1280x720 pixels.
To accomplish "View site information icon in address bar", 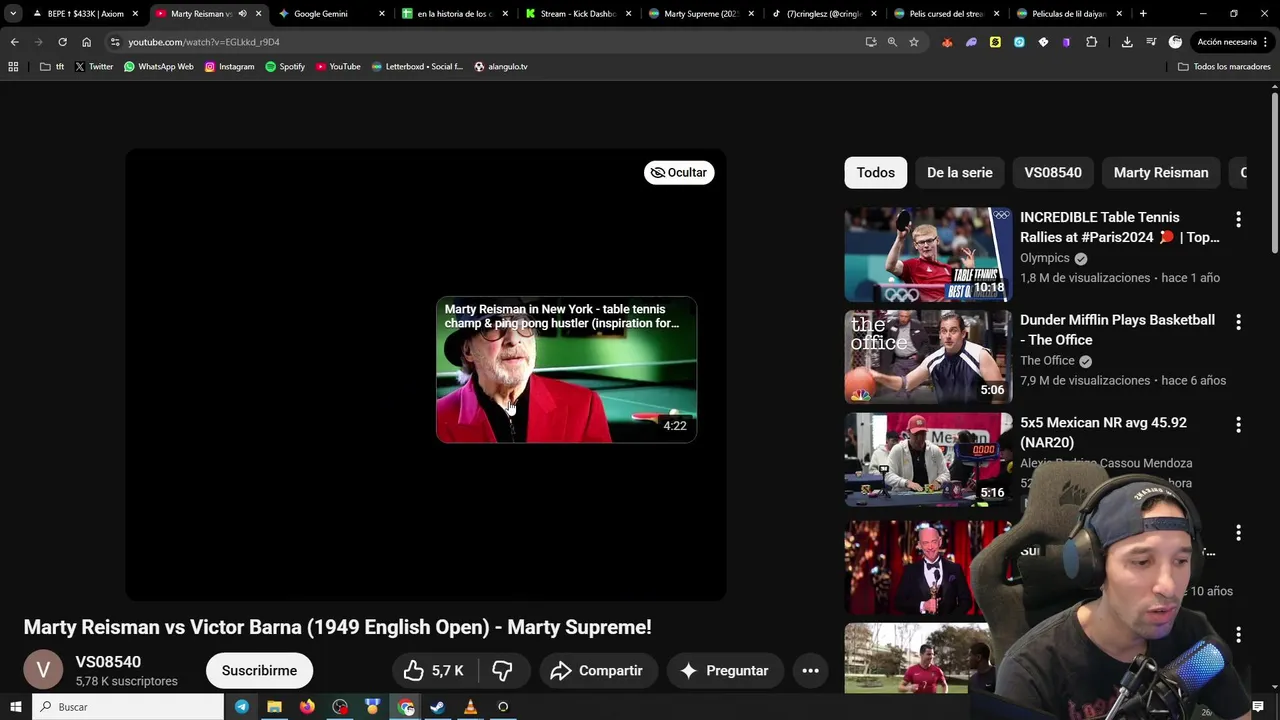I will pos(115,42).
